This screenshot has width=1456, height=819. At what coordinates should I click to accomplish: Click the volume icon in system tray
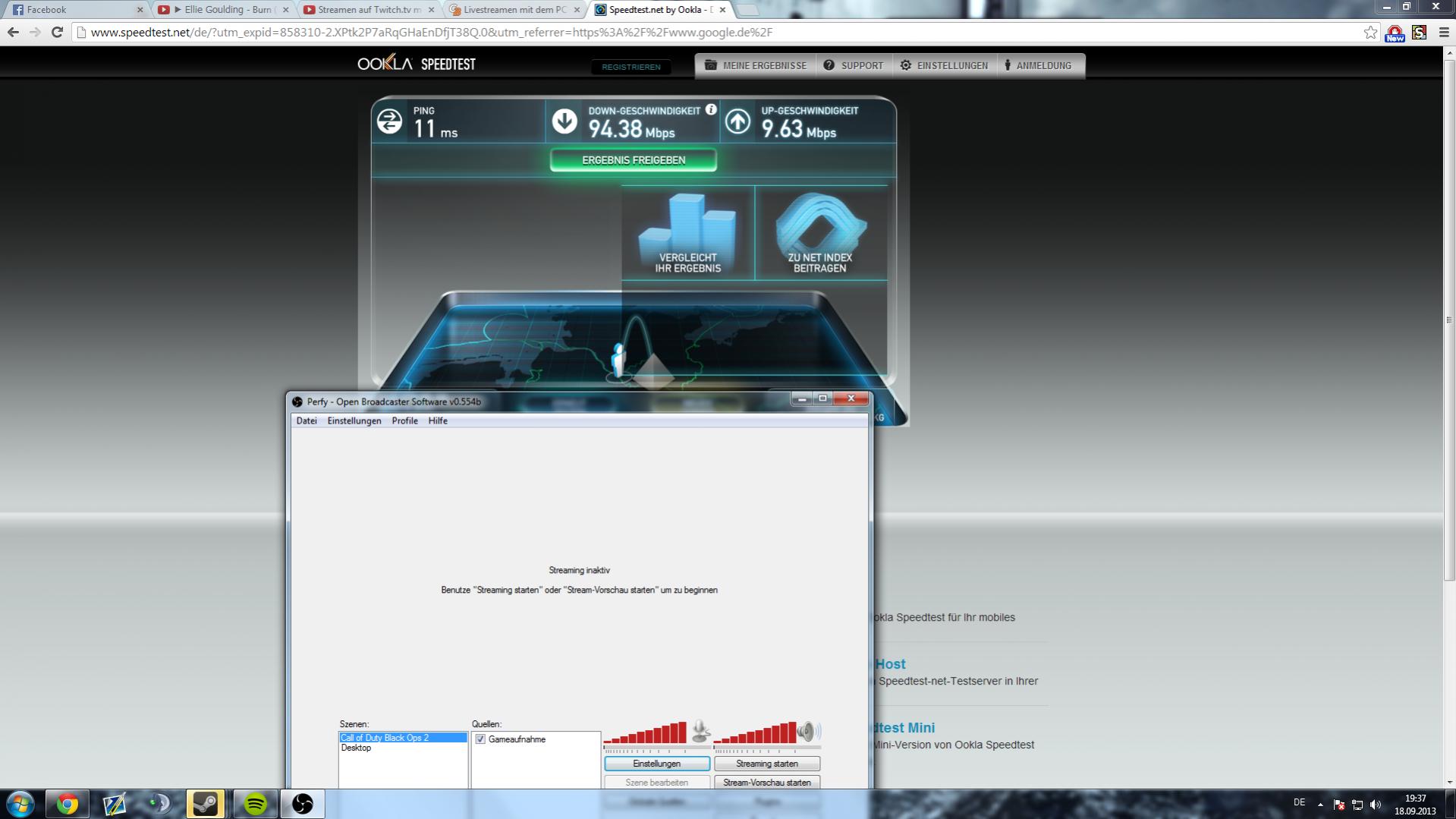(1376, 805)
